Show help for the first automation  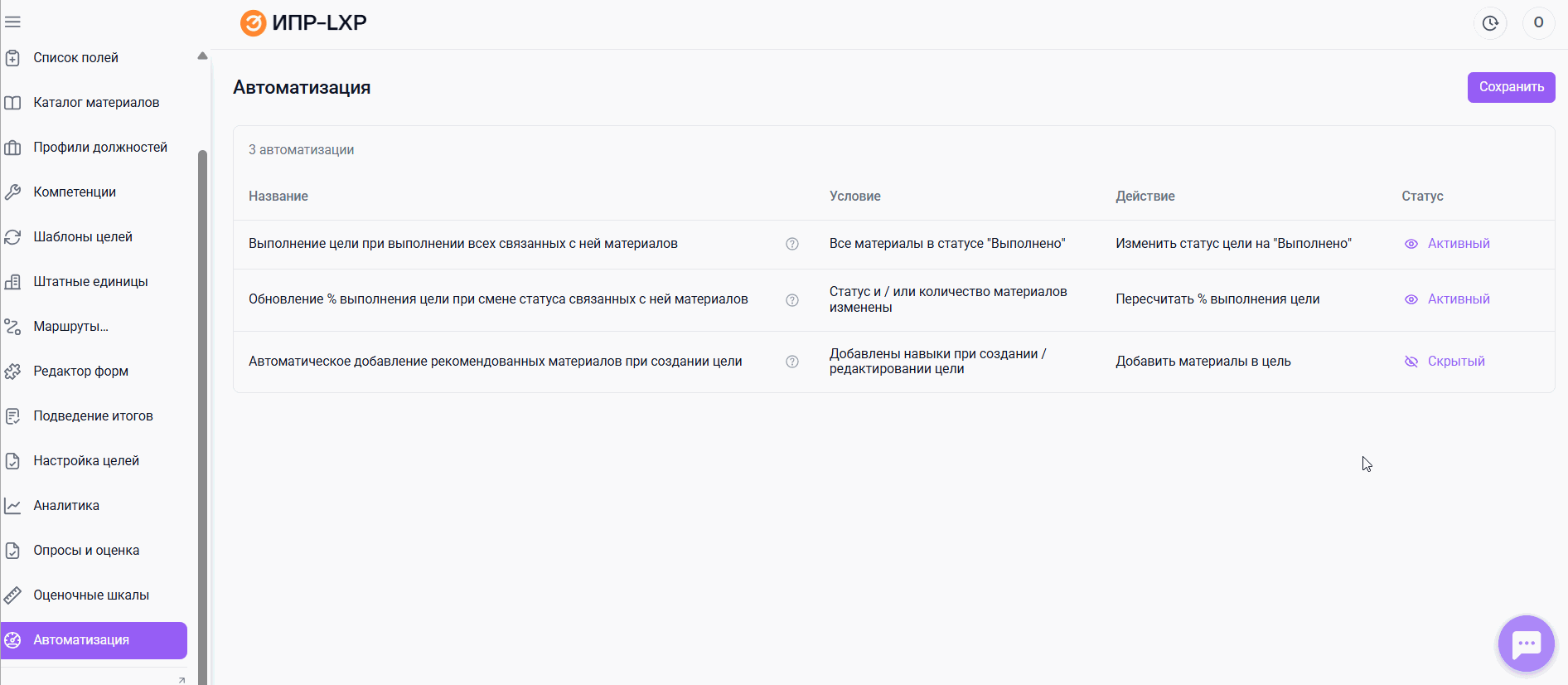pos(792,244)
